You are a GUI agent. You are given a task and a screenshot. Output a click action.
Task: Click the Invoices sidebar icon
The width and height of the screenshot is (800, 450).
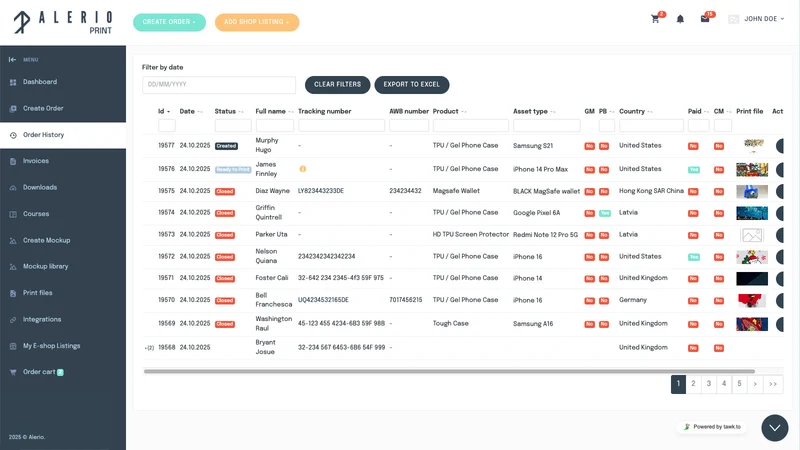pyautogui.click(x=13, y=161)
